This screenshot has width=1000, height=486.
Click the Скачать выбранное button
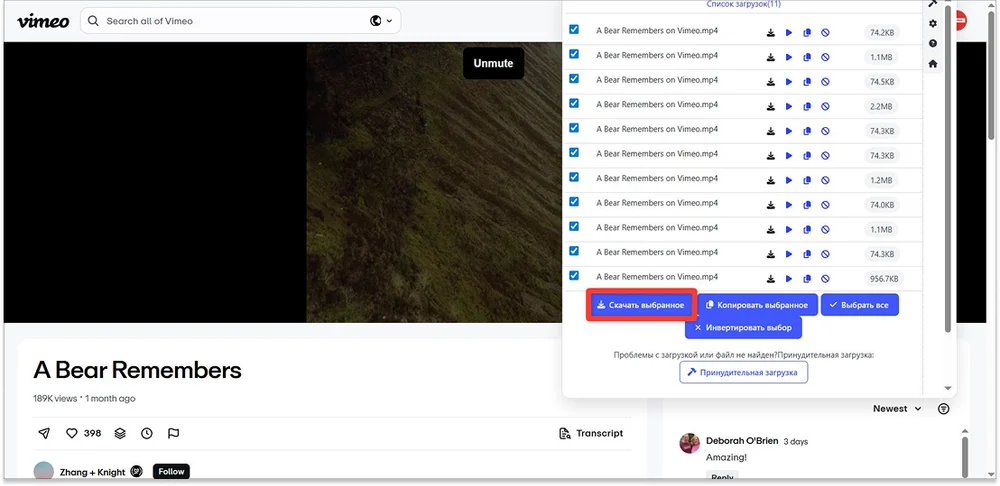(x=640, y=305)
